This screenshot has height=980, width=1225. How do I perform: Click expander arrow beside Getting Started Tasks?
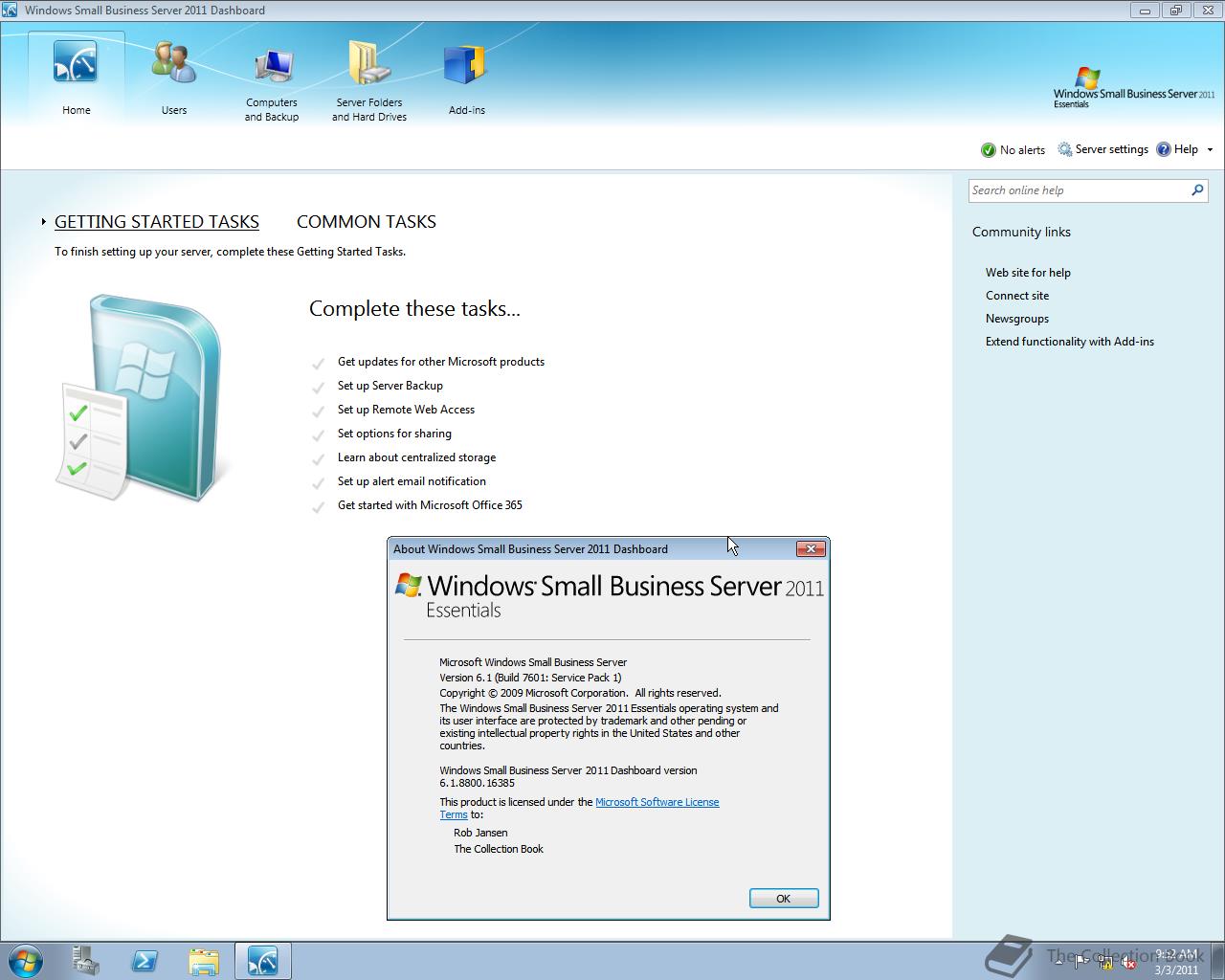pos(43,222)
